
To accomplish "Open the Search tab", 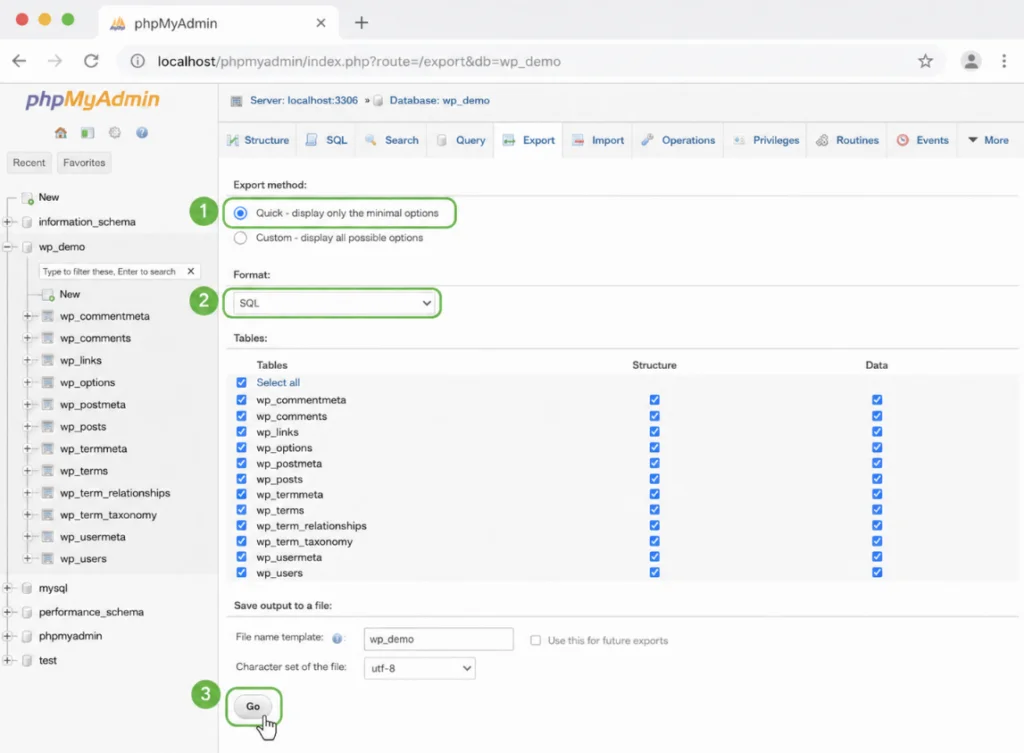I will tap(392, 140).
